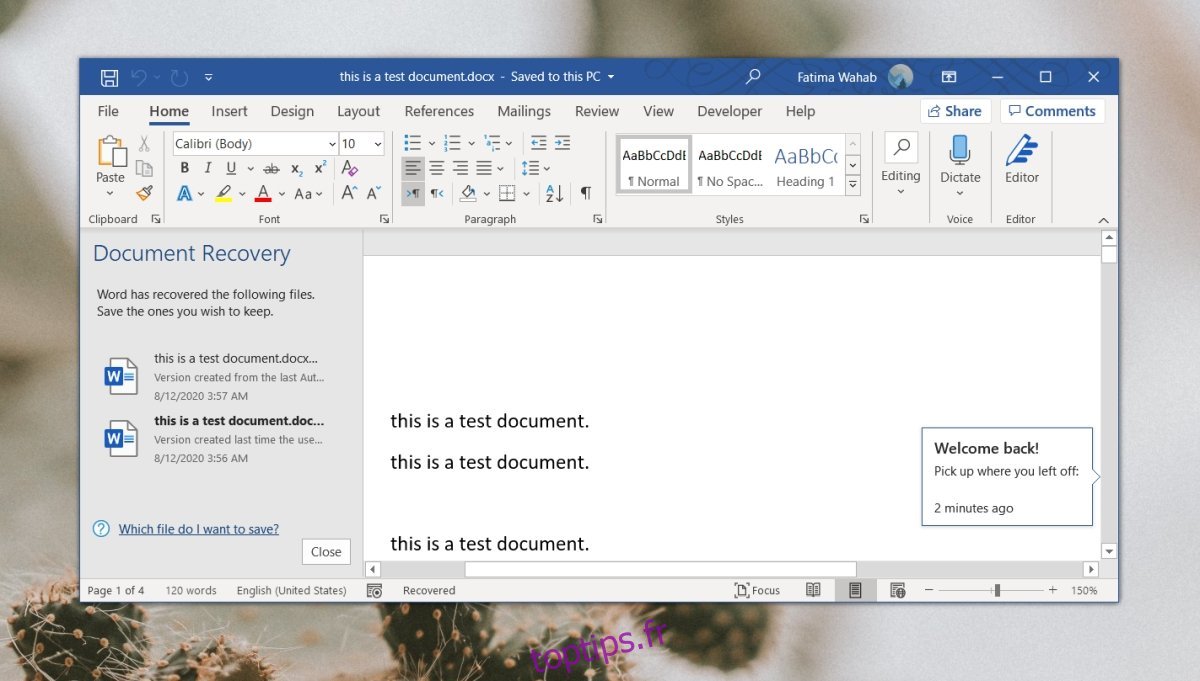
Task: Click the Format Painter brush icon
Action: pos(144,193)
